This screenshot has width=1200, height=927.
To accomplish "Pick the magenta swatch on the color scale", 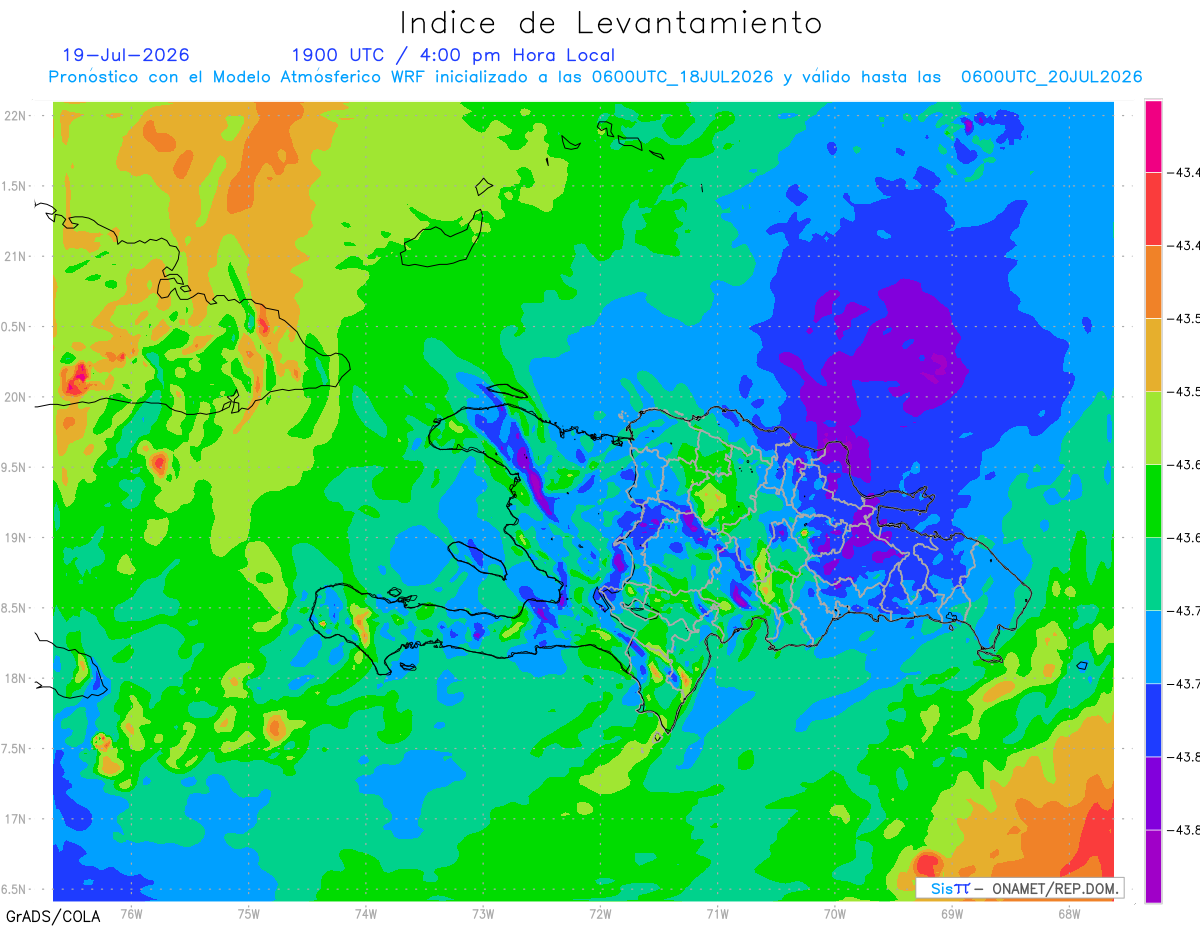I will [x=1153, y=136].
